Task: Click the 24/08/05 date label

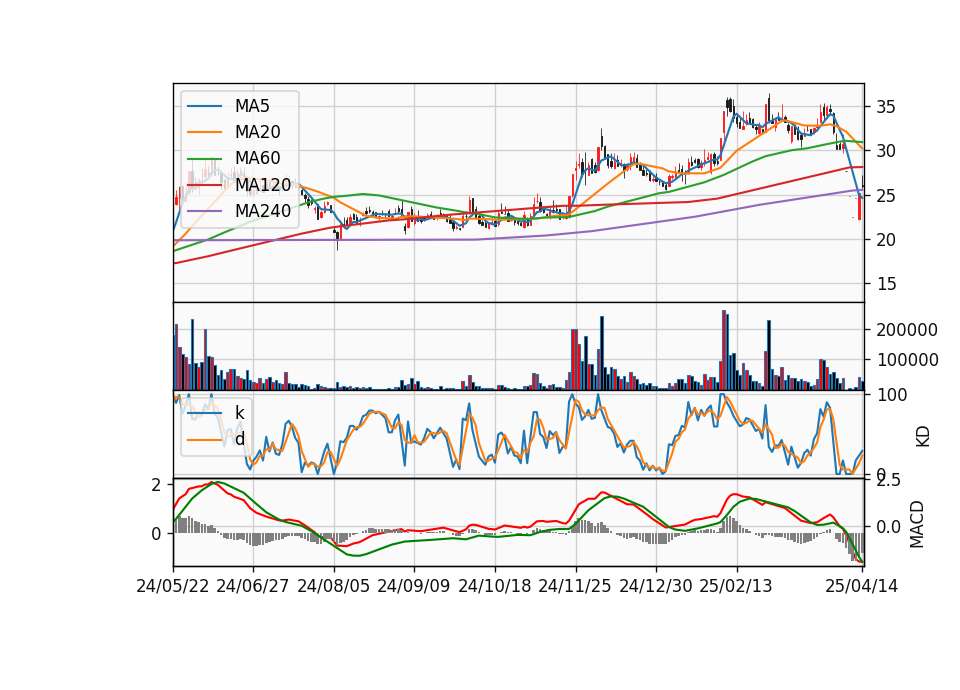Action: tap(334, 586)
